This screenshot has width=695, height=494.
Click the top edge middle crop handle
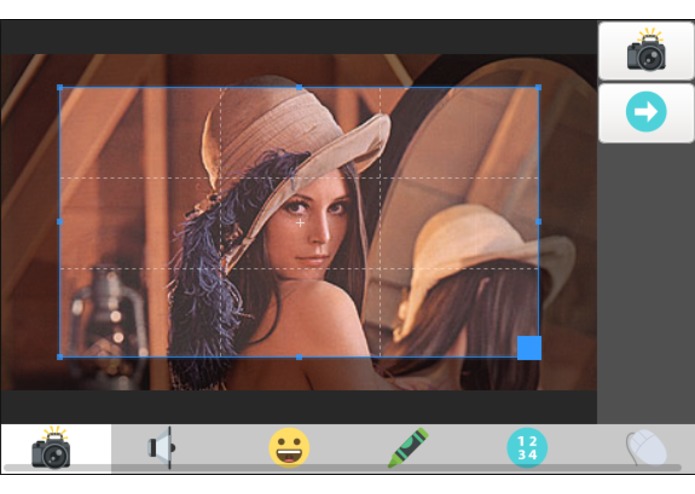pyautogui.click(x=299, y=88)
